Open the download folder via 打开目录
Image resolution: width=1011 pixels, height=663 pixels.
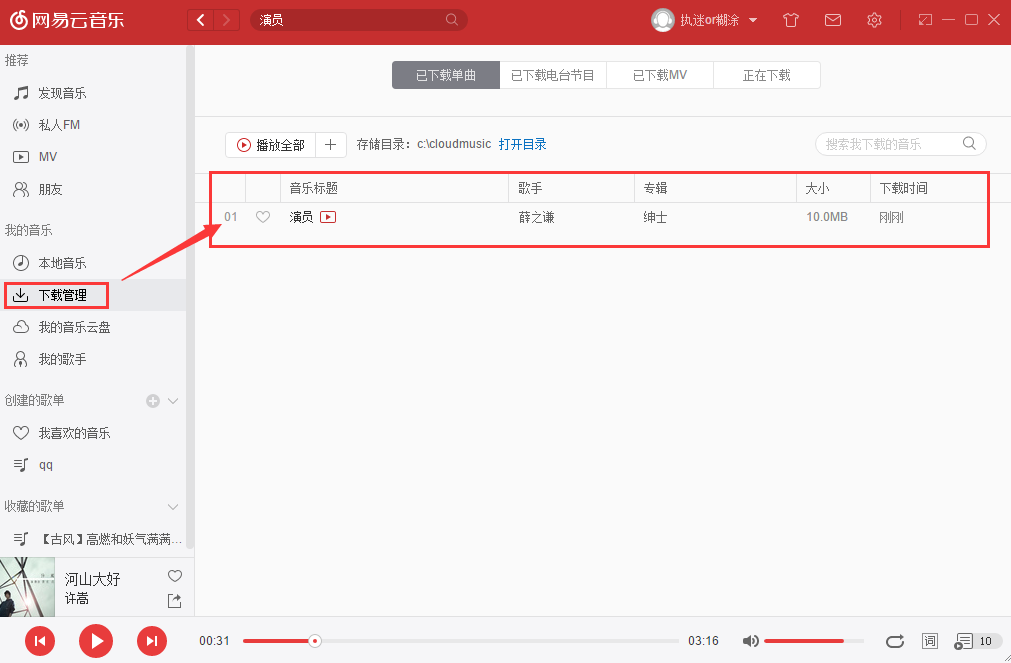(523, 143)
